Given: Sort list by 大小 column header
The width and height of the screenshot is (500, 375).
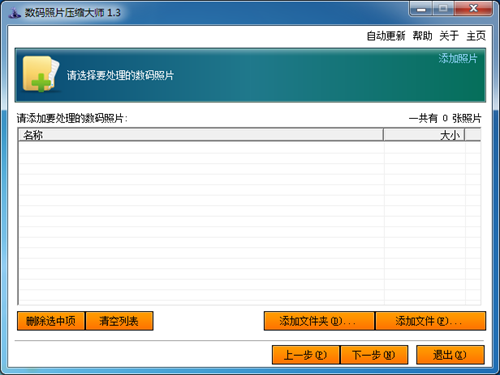Looking at the screenshot, I should tap(424, 135).
